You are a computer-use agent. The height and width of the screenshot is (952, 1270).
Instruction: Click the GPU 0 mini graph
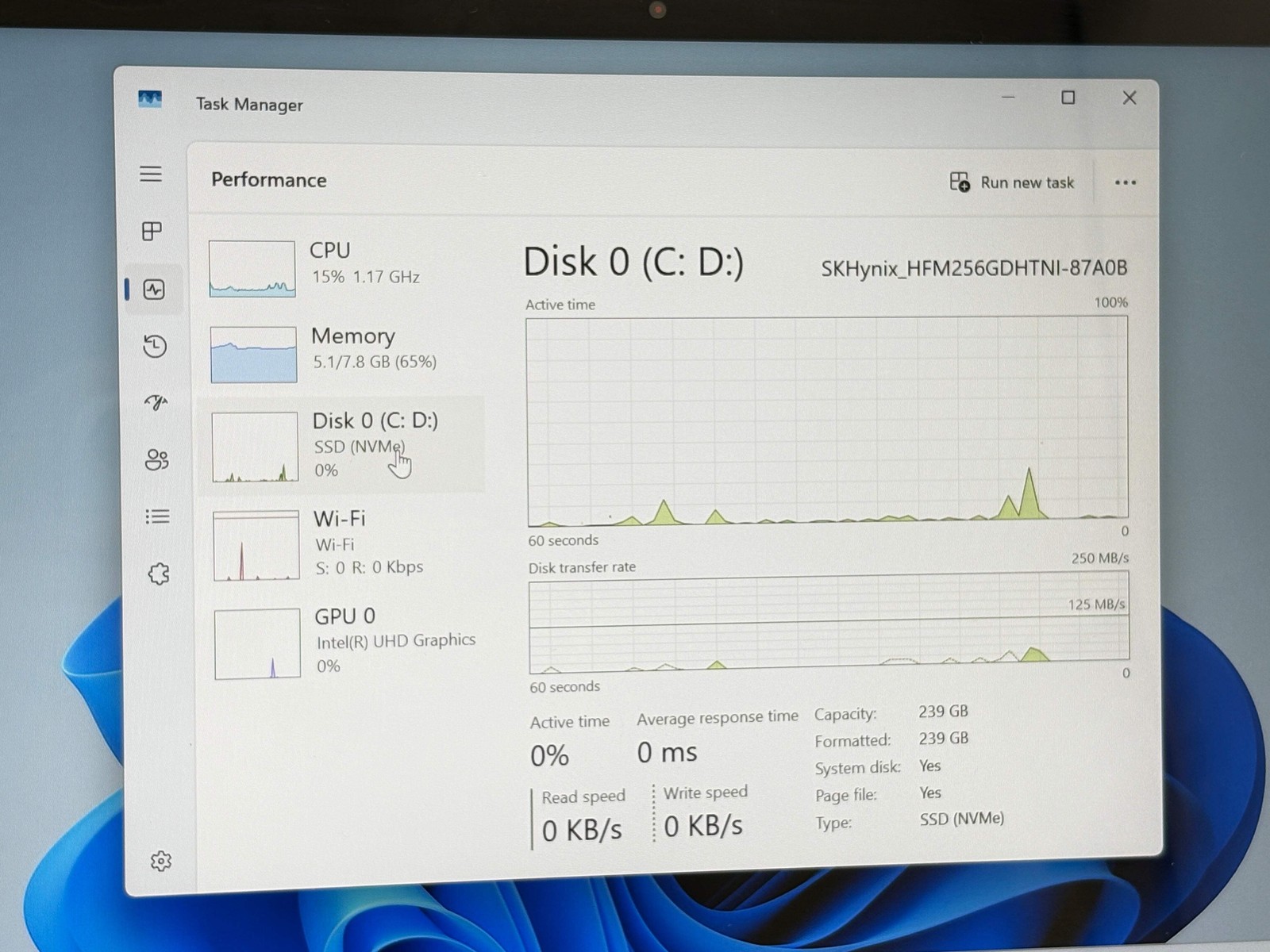tap(257, 643)
